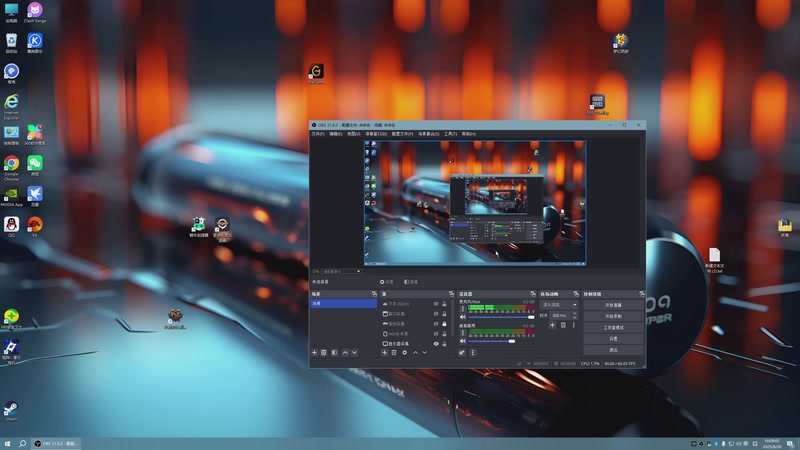Pop out the Audio Mixer dock
This screenshot has width=800, height=450.
(533, 294)
